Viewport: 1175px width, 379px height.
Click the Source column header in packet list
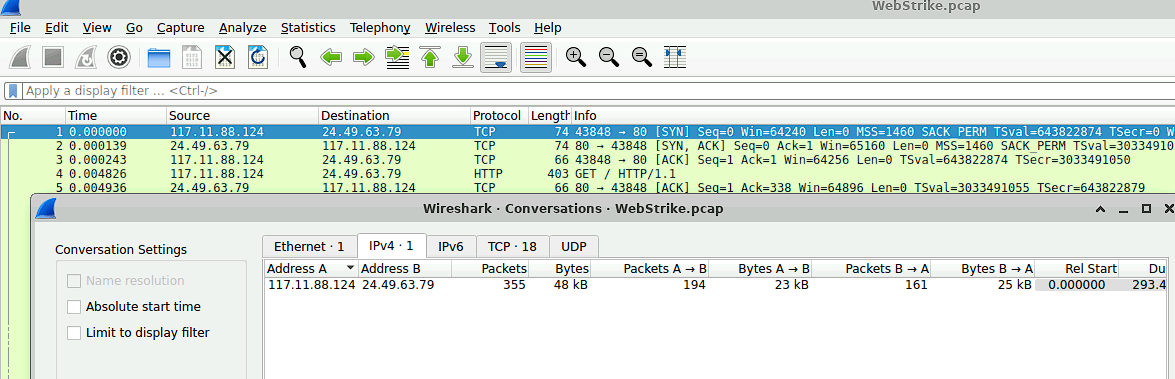[x=243, y=115]
